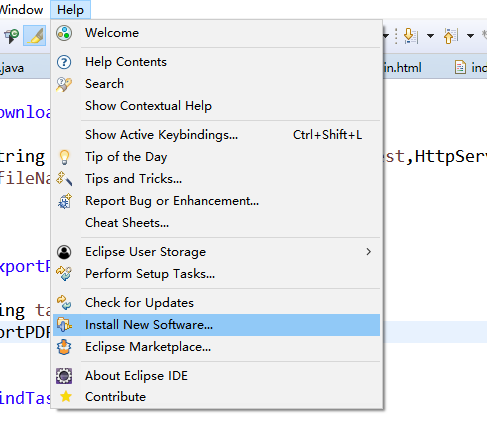This screenshot has height=433, width=487.
Task: Open the Help menu in menu bar
Action: [x=70, y=10]
